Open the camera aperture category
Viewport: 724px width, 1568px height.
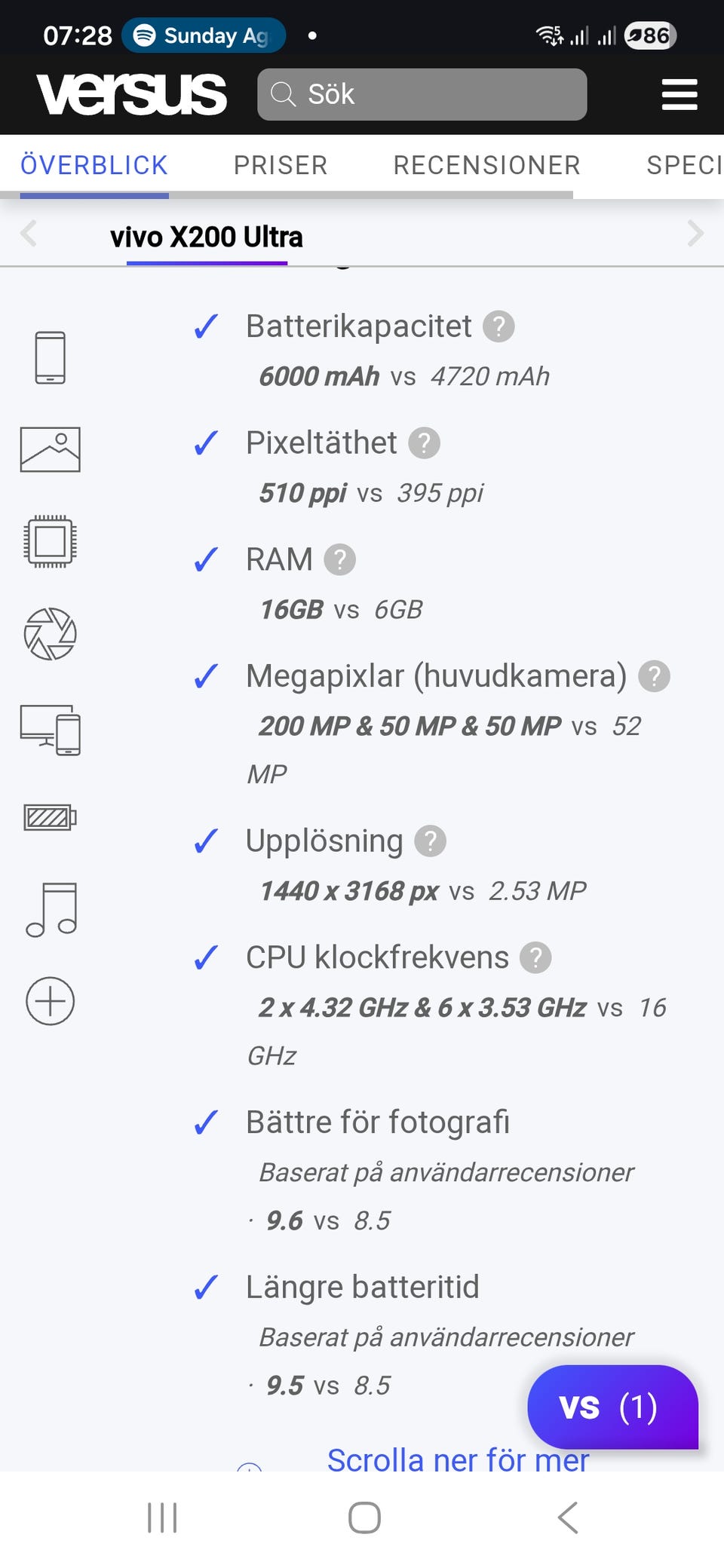(x=51, y=634)
